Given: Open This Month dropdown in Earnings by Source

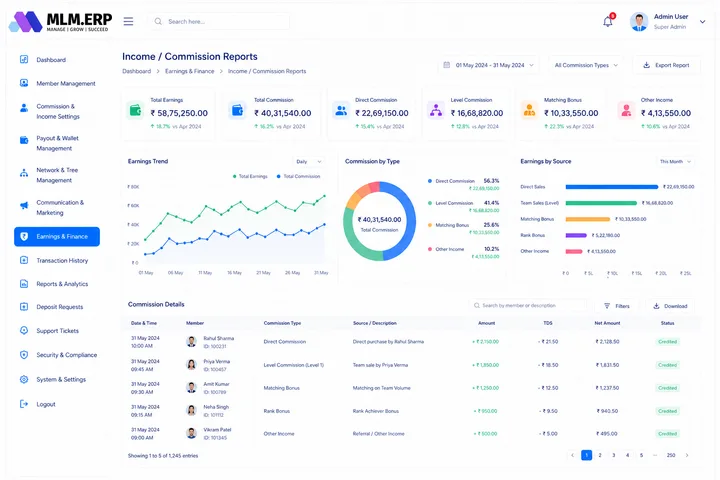Looking at the screenshot, I should coord(675,162).
